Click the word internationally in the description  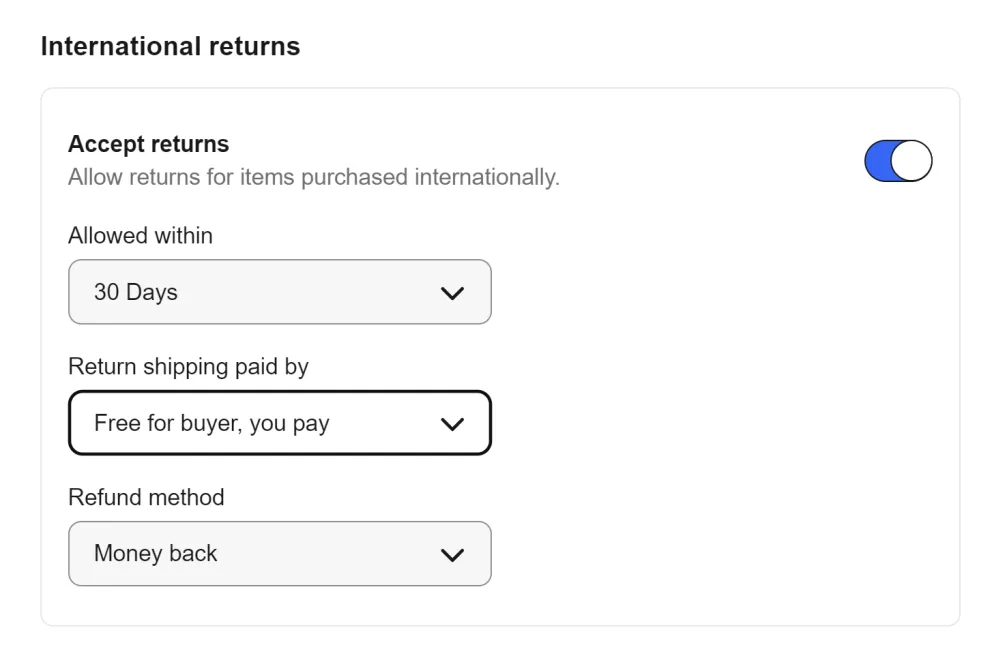tap(487, 177)
